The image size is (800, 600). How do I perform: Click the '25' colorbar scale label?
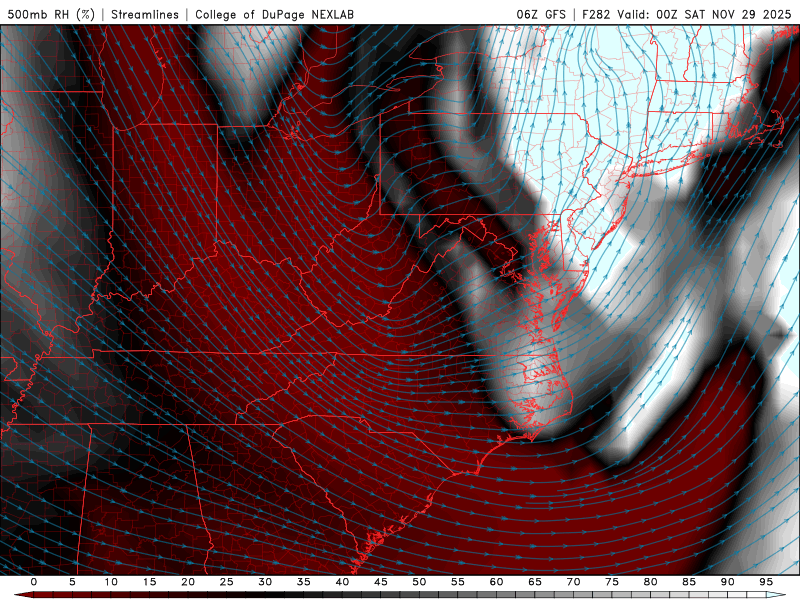227,582
